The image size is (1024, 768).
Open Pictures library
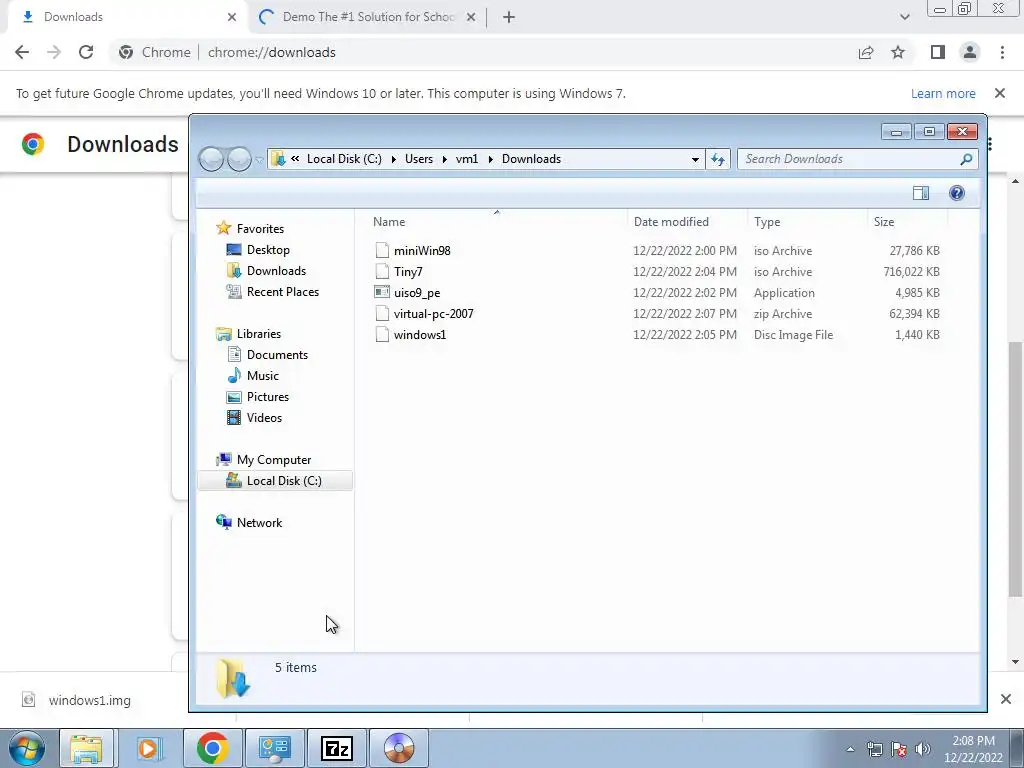click(268, 396)
